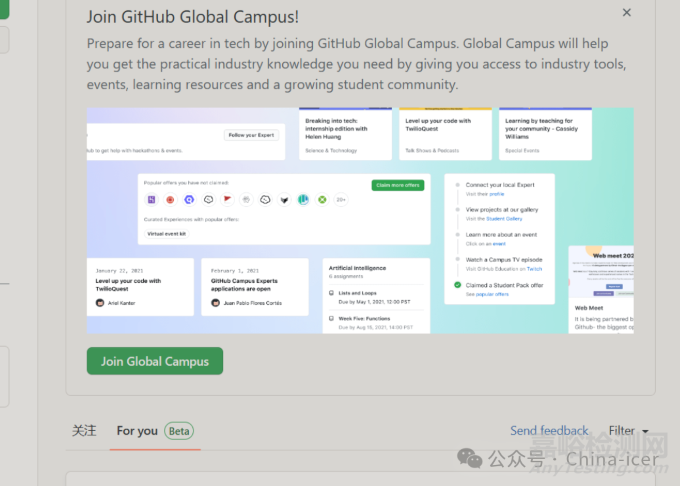Click the Global Campus preview image
Viewport: 680px width, 486px height.
(x=360, y=220)
